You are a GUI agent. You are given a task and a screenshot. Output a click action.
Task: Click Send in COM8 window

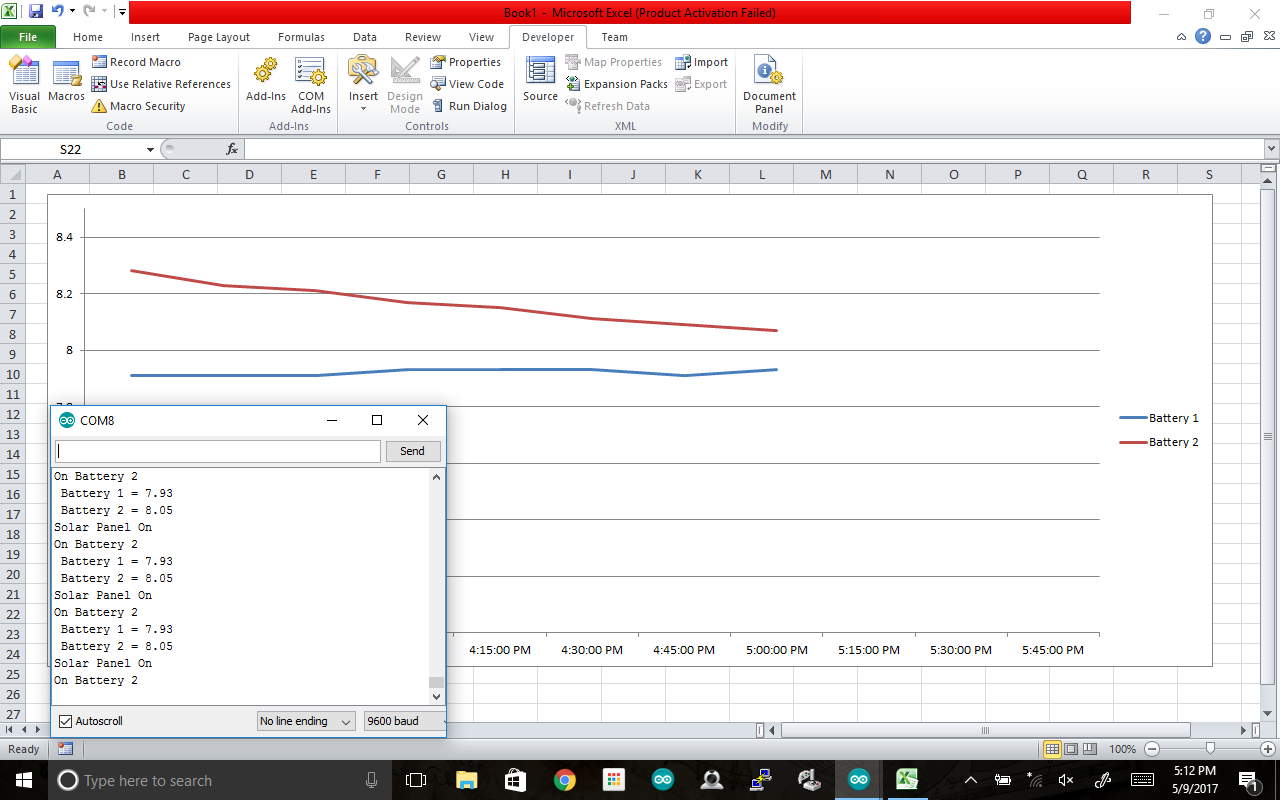412,451
